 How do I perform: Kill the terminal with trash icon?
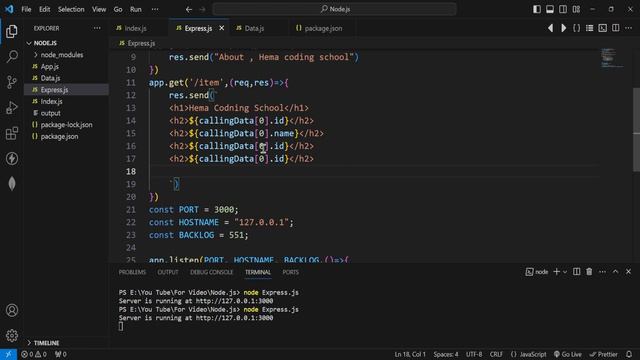pos(589,272)
